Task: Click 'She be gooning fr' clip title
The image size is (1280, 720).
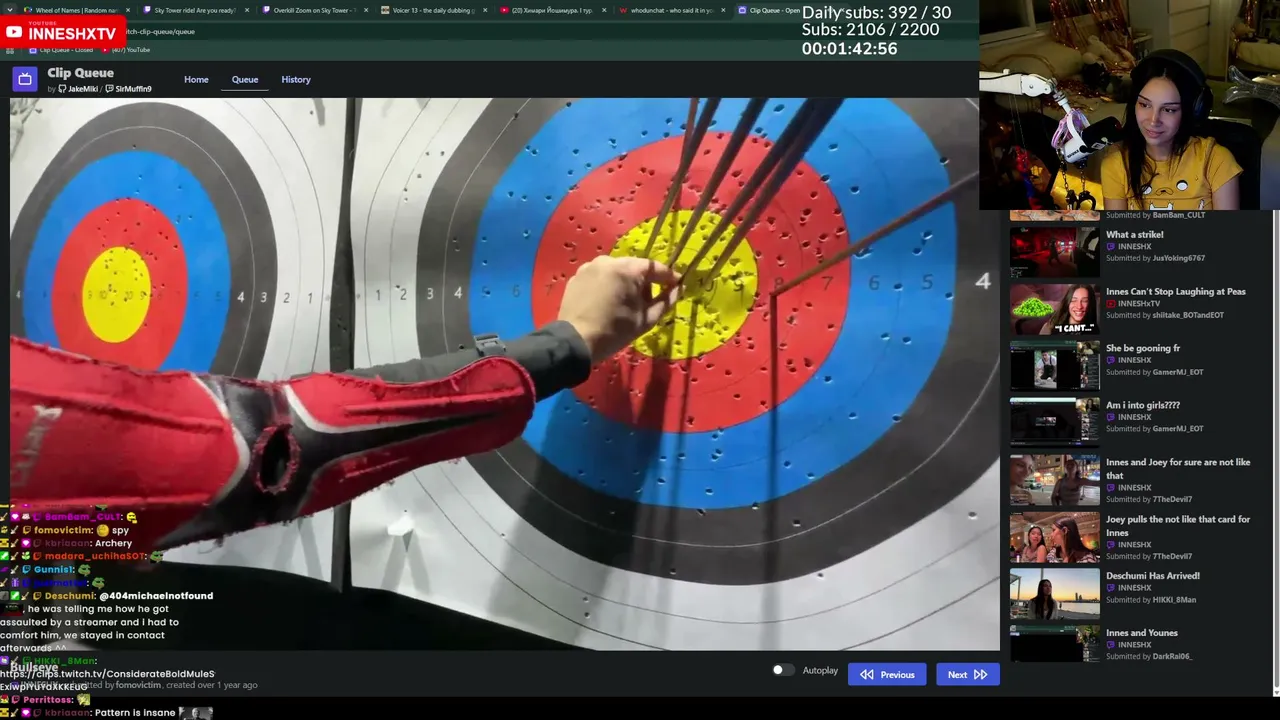Action: [x=1143, y=348]
